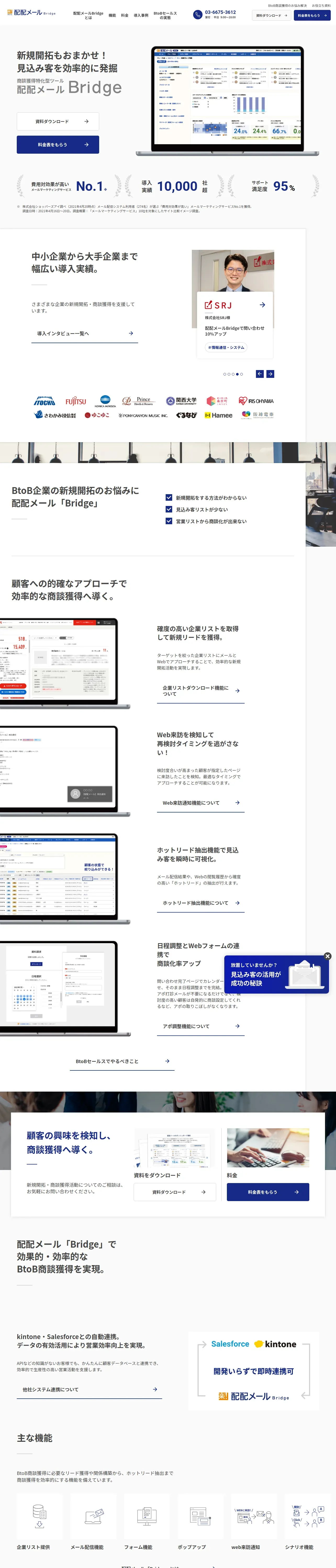
Task: Open BtoBセールスの実態 in the header nav
Action: [165, 15]
